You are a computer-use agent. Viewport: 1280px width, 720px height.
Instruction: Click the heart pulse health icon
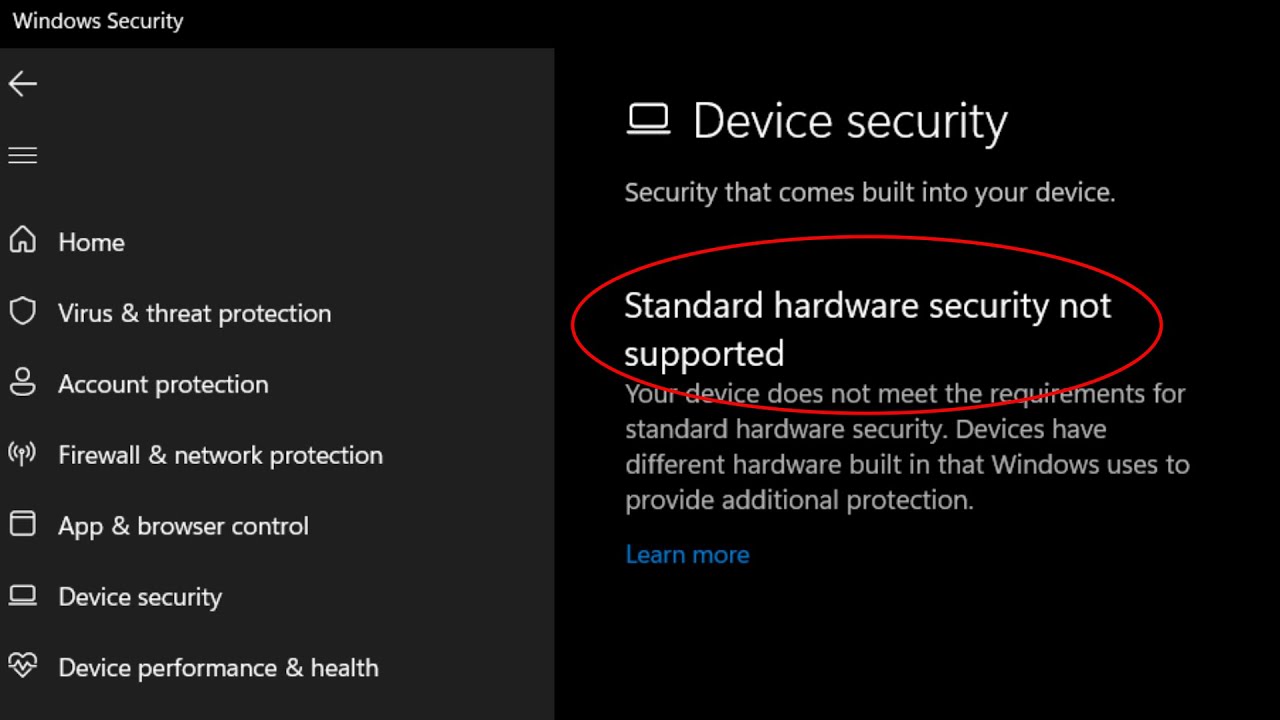coord(22,666)
